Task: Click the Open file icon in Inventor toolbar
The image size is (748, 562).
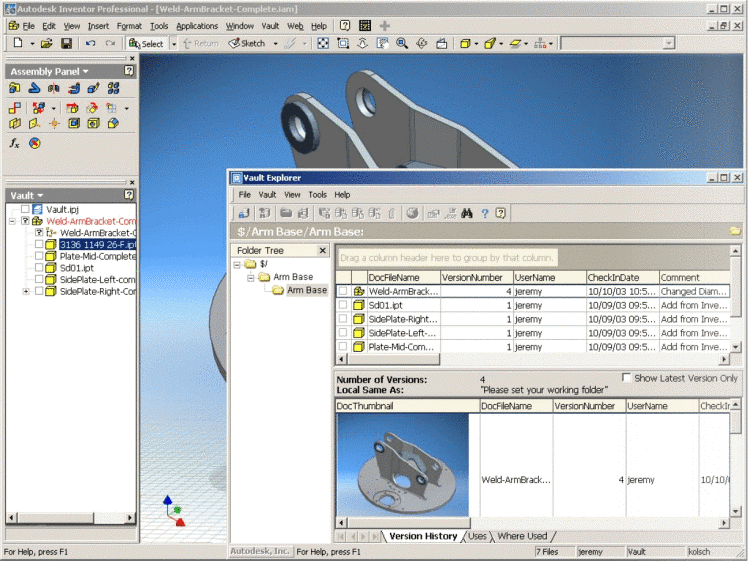Action: pos(46,43)
